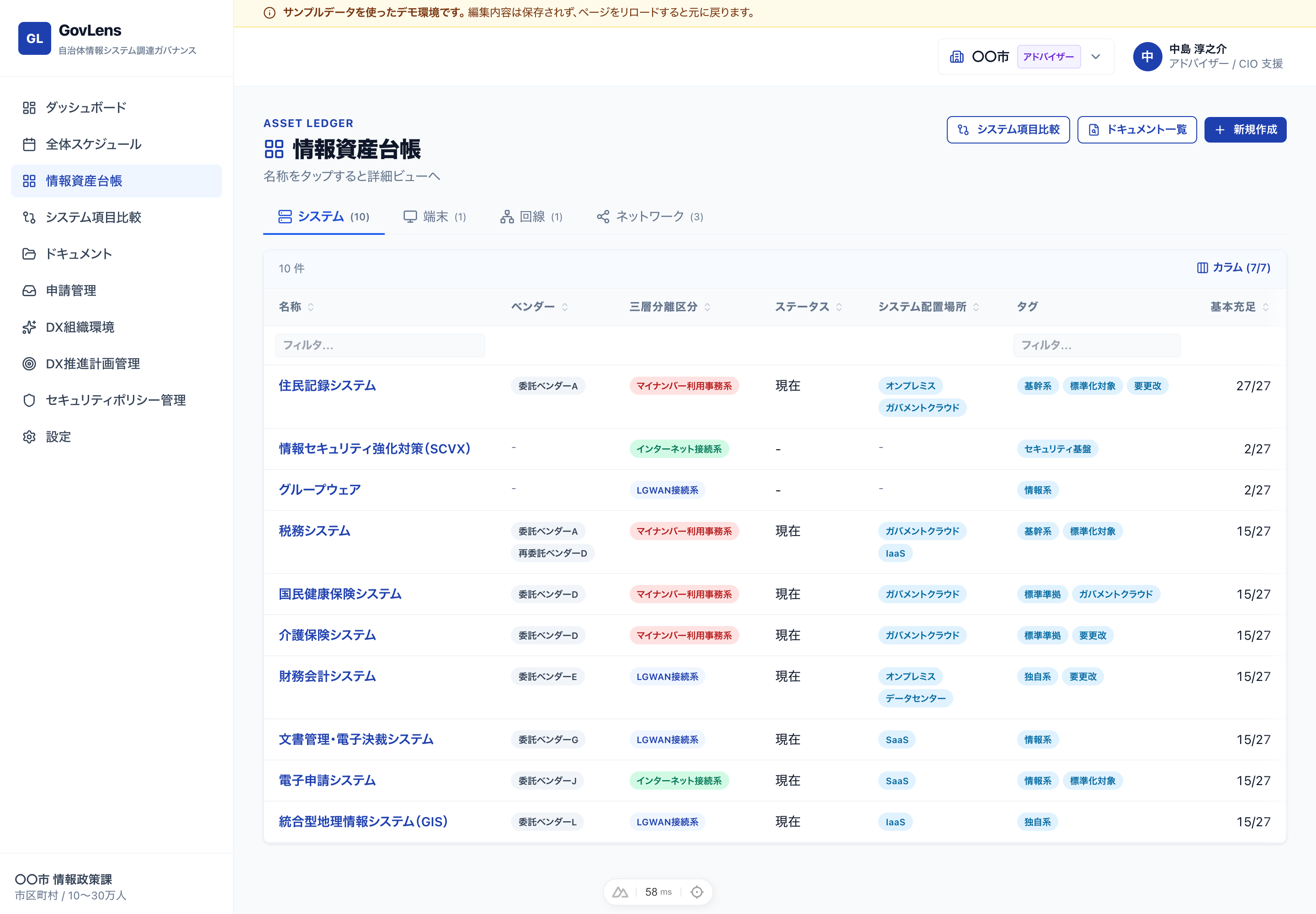Switch to the システム (10) tab
The height and width of the screenshot is (914, 1316).
coord(324,217)
